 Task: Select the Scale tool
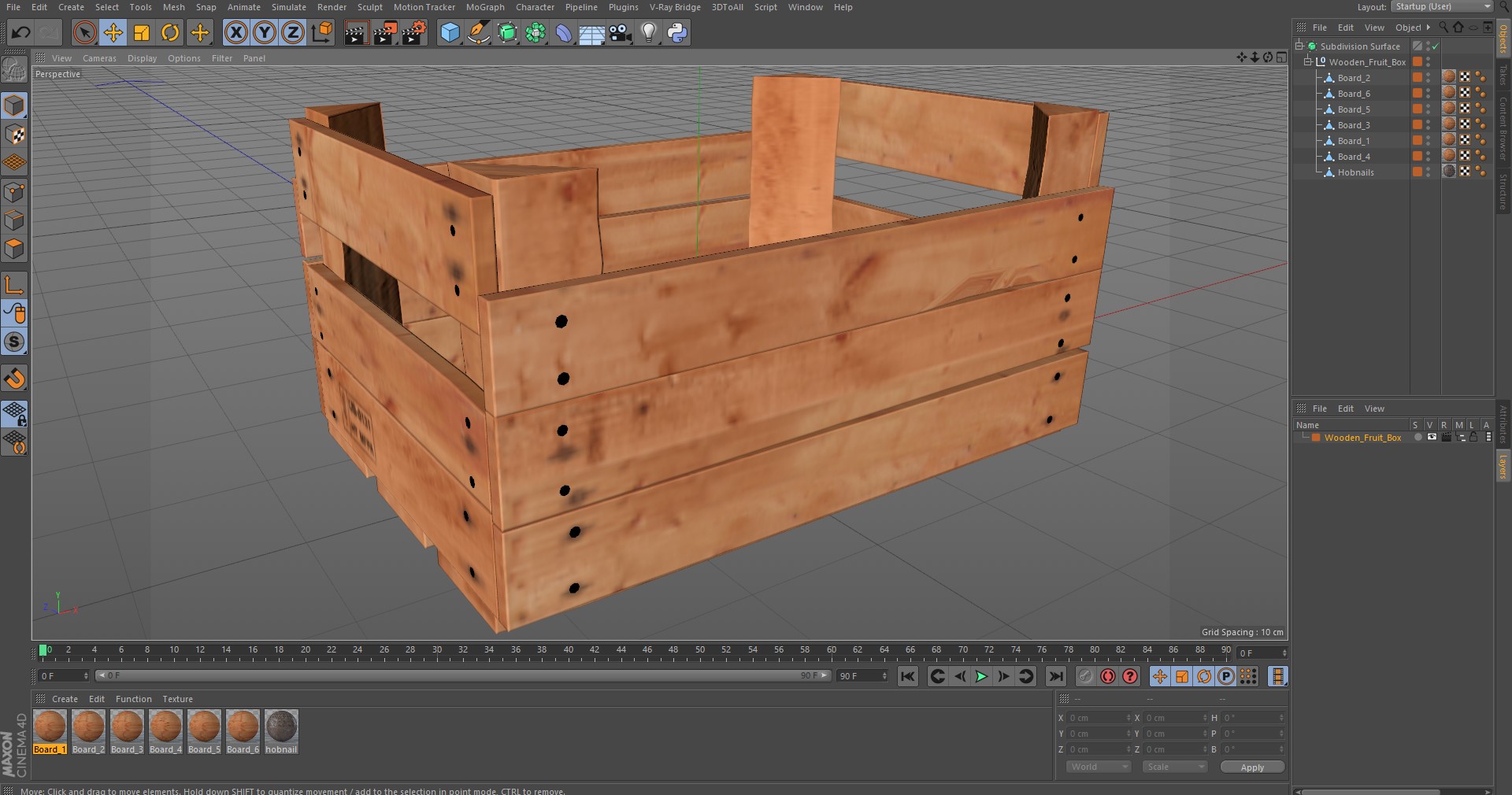[x=142, y=32]
